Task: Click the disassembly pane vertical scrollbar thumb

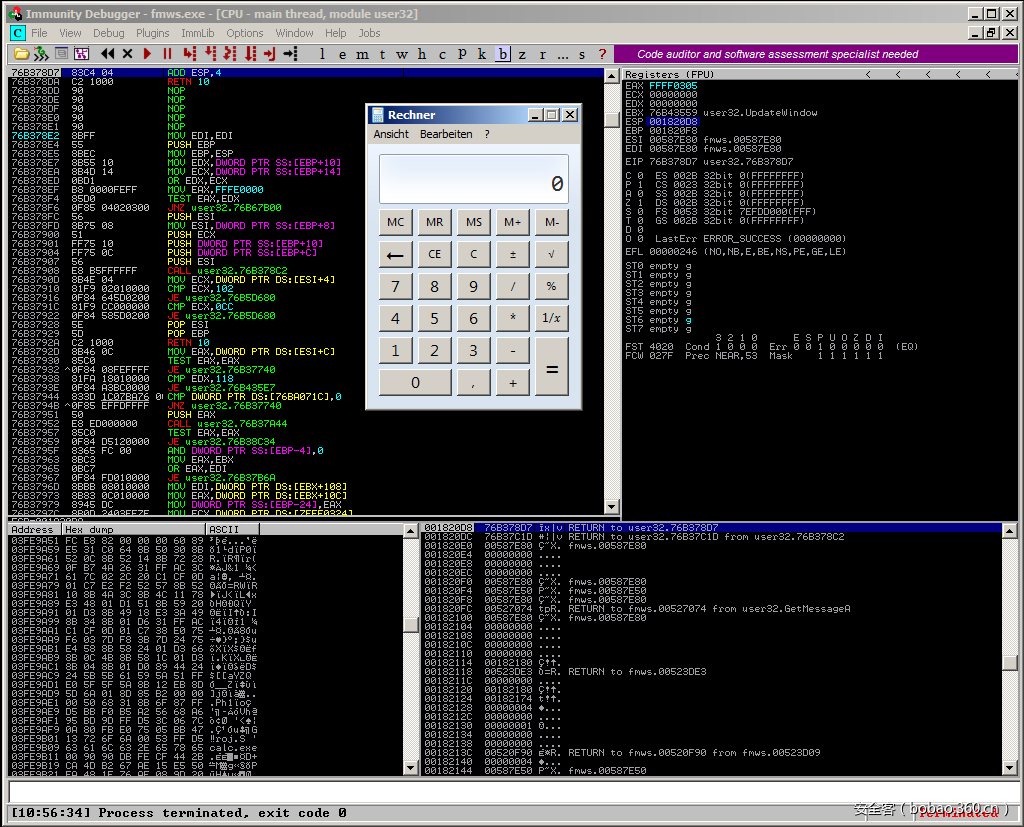Action: (x=612, y=119)
